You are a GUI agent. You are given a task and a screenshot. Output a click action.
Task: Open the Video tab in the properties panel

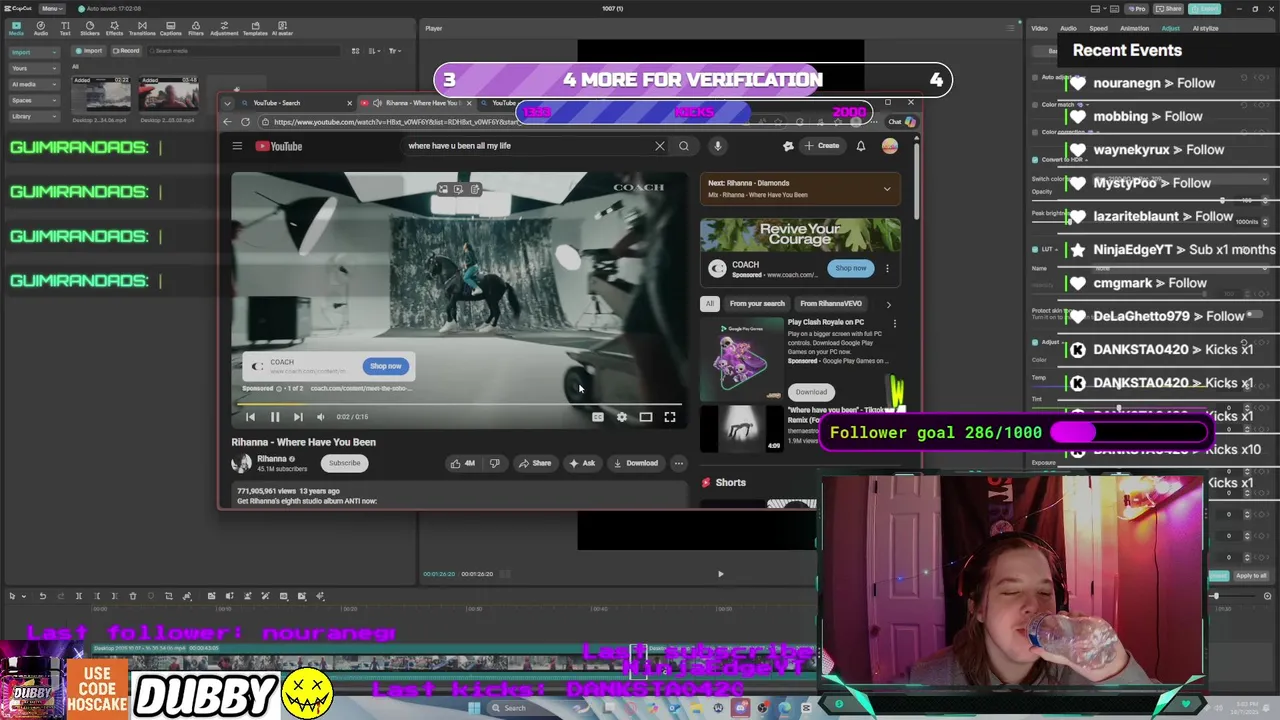coord(1040,28)
